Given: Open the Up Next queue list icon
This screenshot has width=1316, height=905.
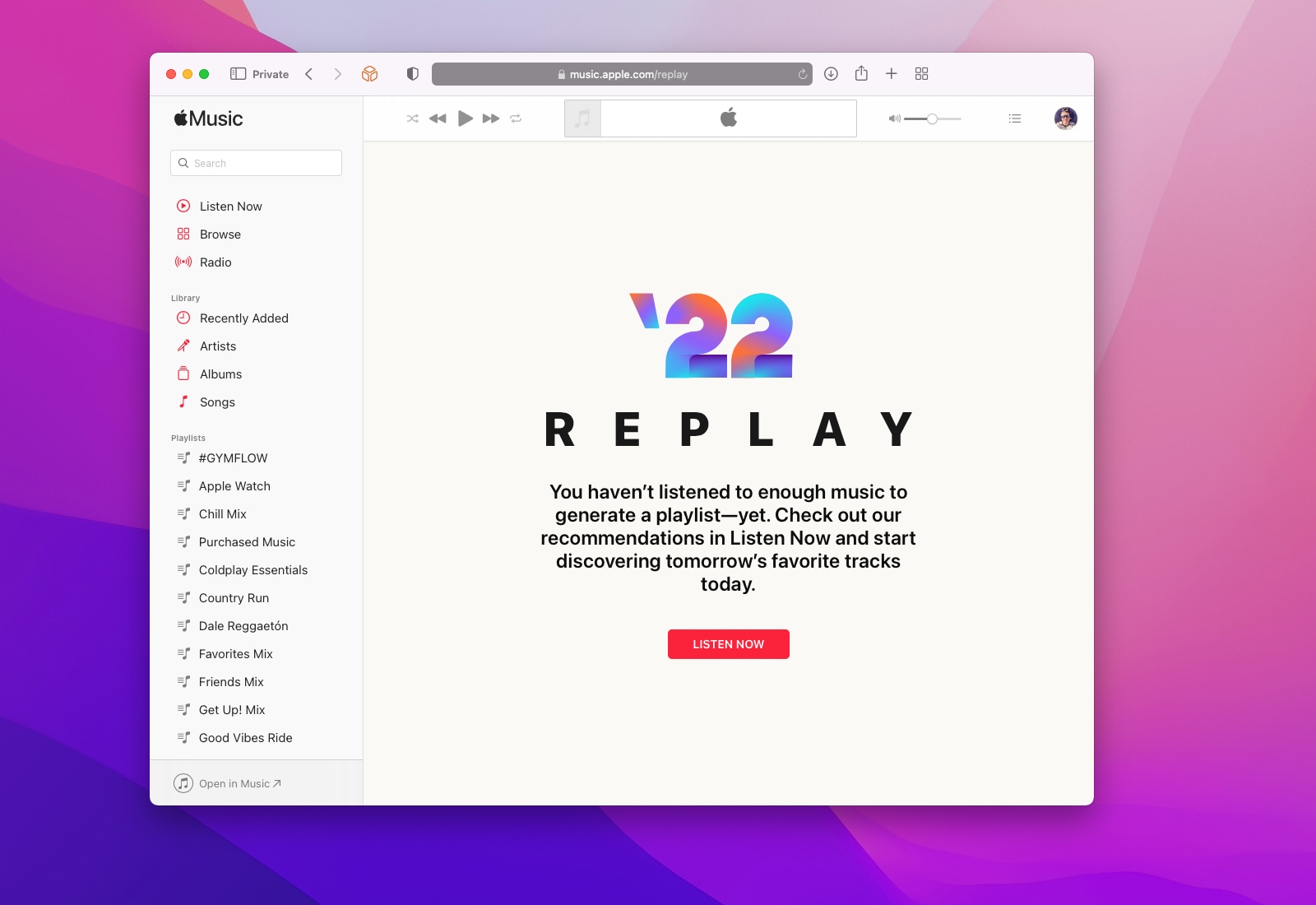Looking at the screenshot, I should pyautogui.click(x=1015, y=118).
